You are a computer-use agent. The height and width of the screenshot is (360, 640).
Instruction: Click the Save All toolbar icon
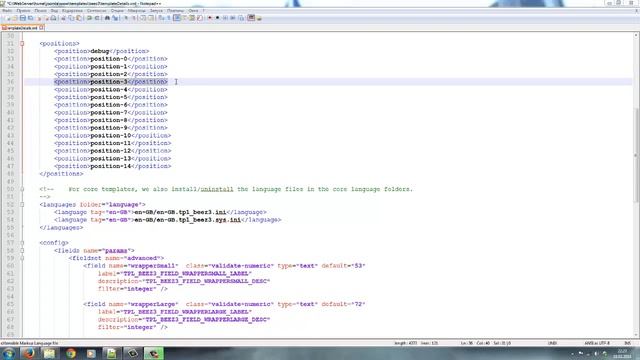coord(31,18)
